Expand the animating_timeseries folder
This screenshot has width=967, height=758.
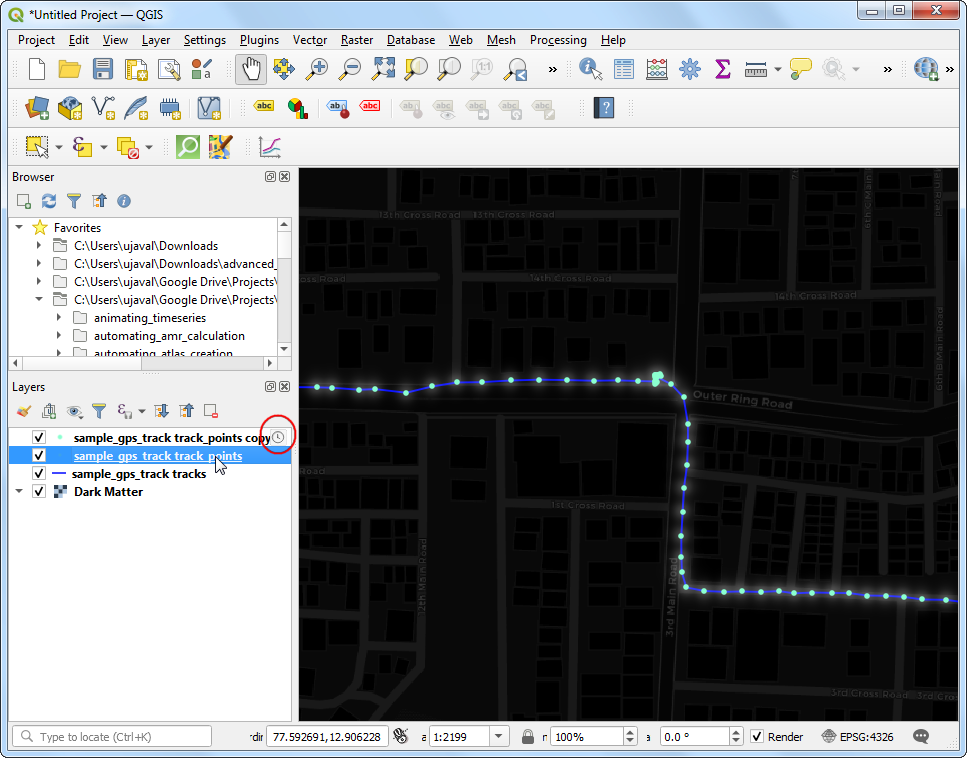[x=59, y=318]
